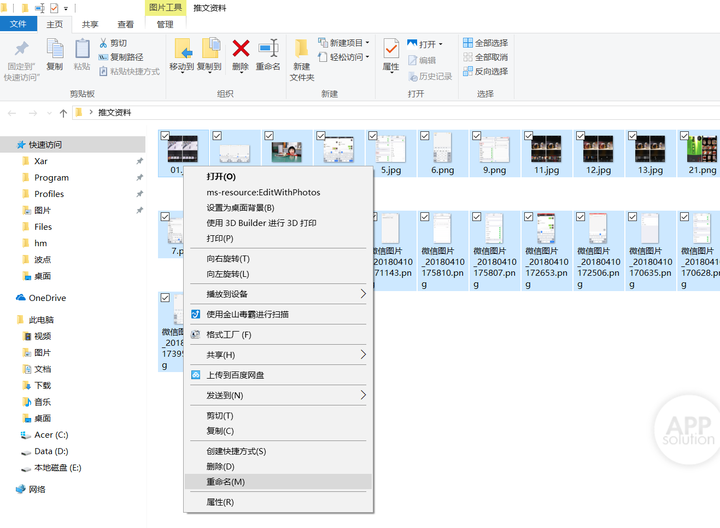
Task: Uncheck the checkbox on 6.png
Action: pos(425,136)
